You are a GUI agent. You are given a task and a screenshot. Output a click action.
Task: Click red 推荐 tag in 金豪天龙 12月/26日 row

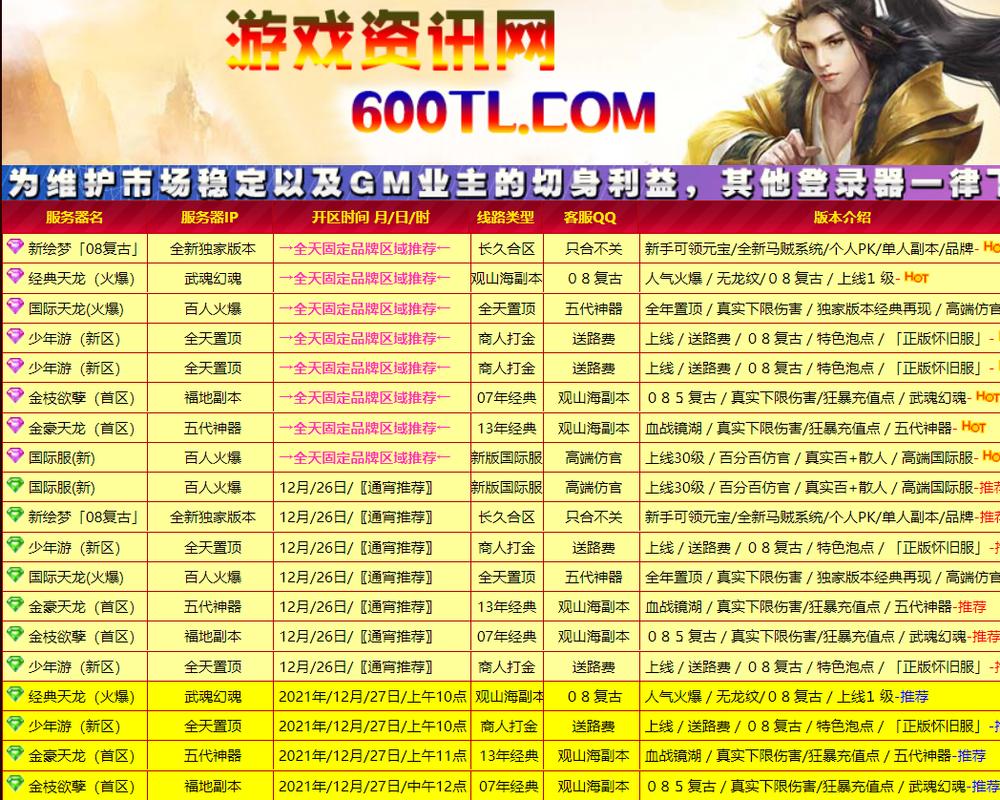[971, 607]
